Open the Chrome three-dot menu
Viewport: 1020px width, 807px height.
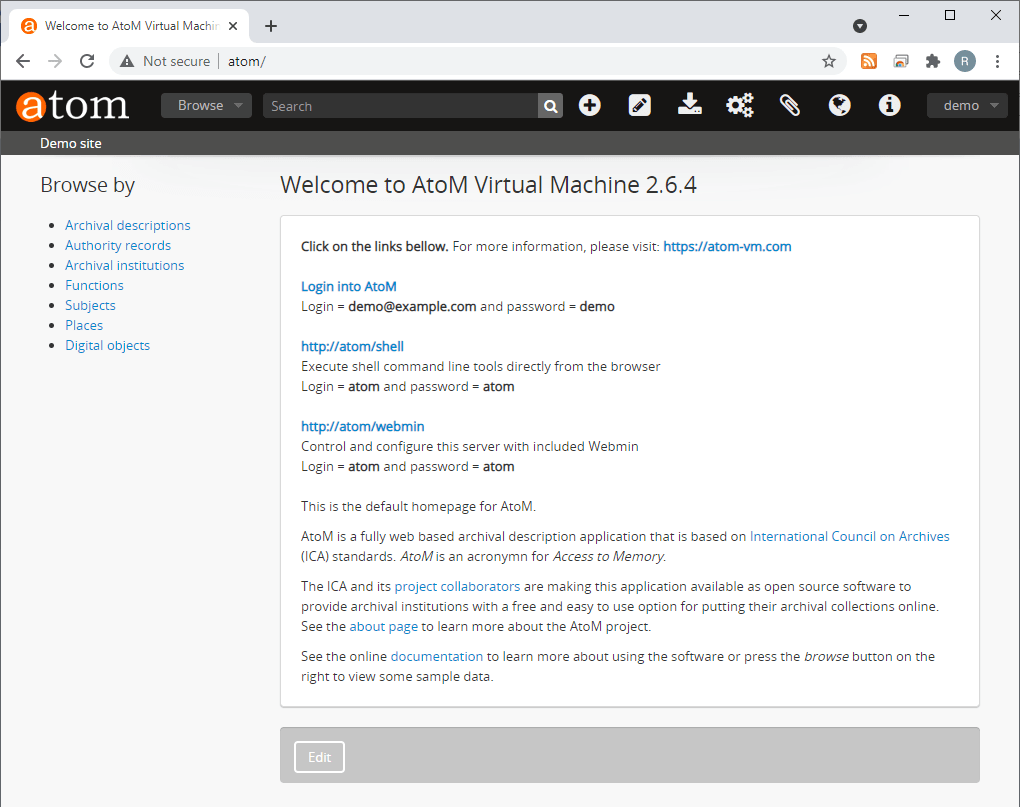click(997, 61)
